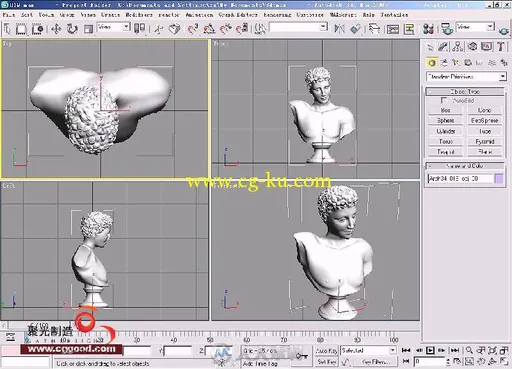Click the Window/Crossing selection toggle icon
Image resolution: width=512 pixels, height=369 pixels.
click(x=37, y=29)
